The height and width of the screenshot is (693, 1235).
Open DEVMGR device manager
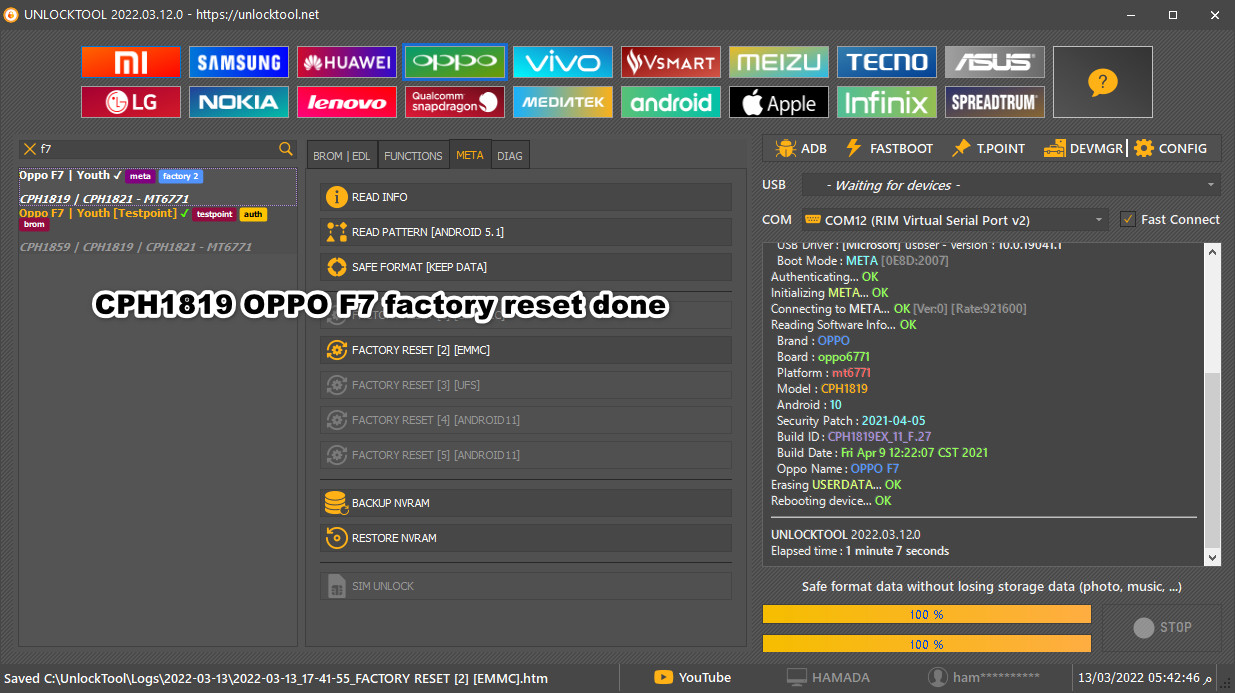coord(1084,148)
